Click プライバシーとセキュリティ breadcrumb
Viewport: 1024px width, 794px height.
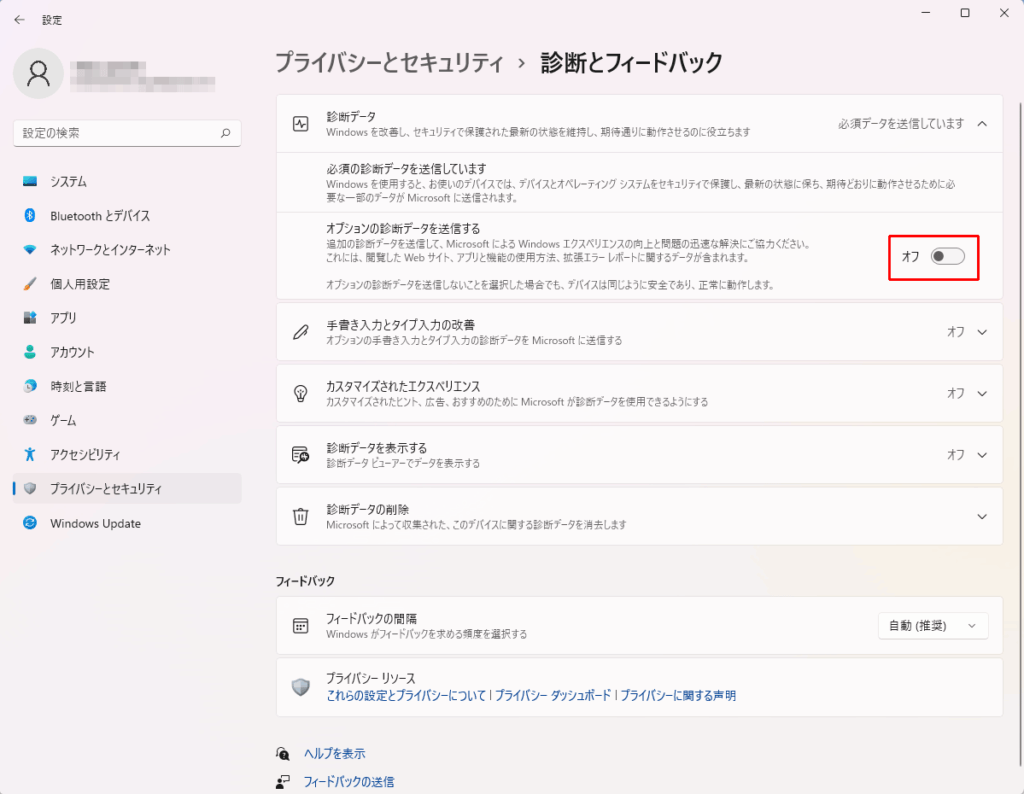pos(389,63)
